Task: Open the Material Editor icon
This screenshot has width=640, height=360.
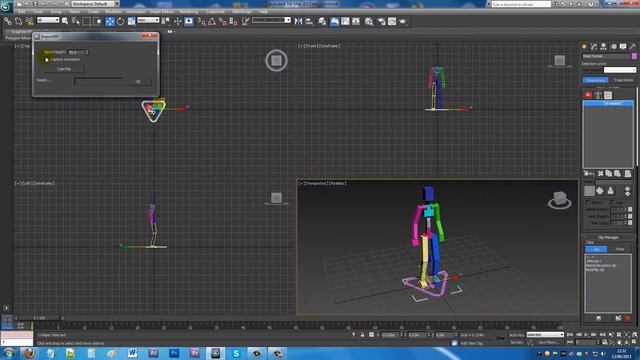Action: click(369, 21)
